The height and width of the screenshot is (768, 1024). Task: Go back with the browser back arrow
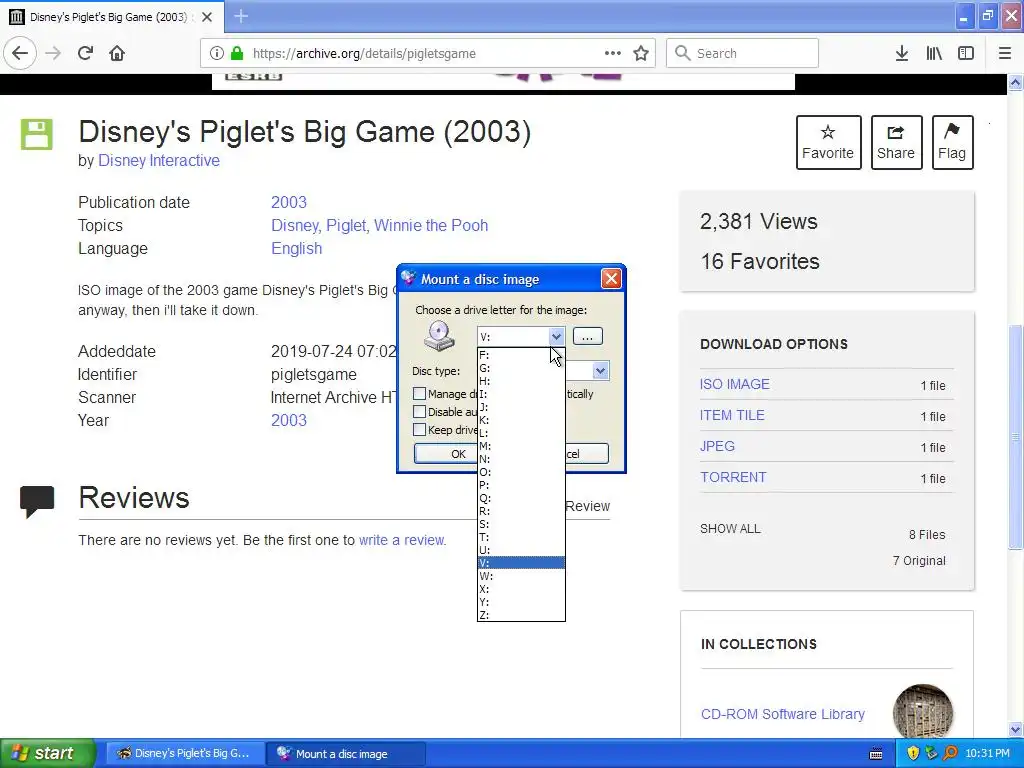point(20,53)
